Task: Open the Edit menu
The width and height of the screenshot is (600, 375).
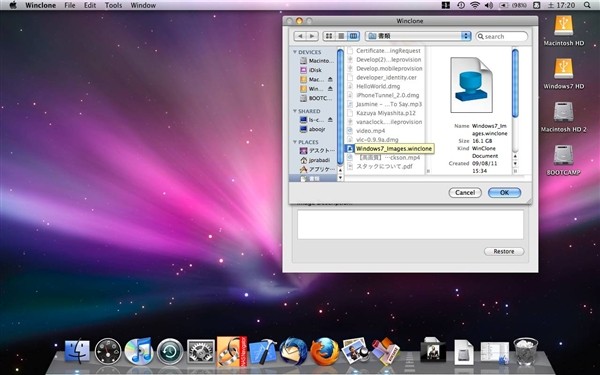Action: 90,5
